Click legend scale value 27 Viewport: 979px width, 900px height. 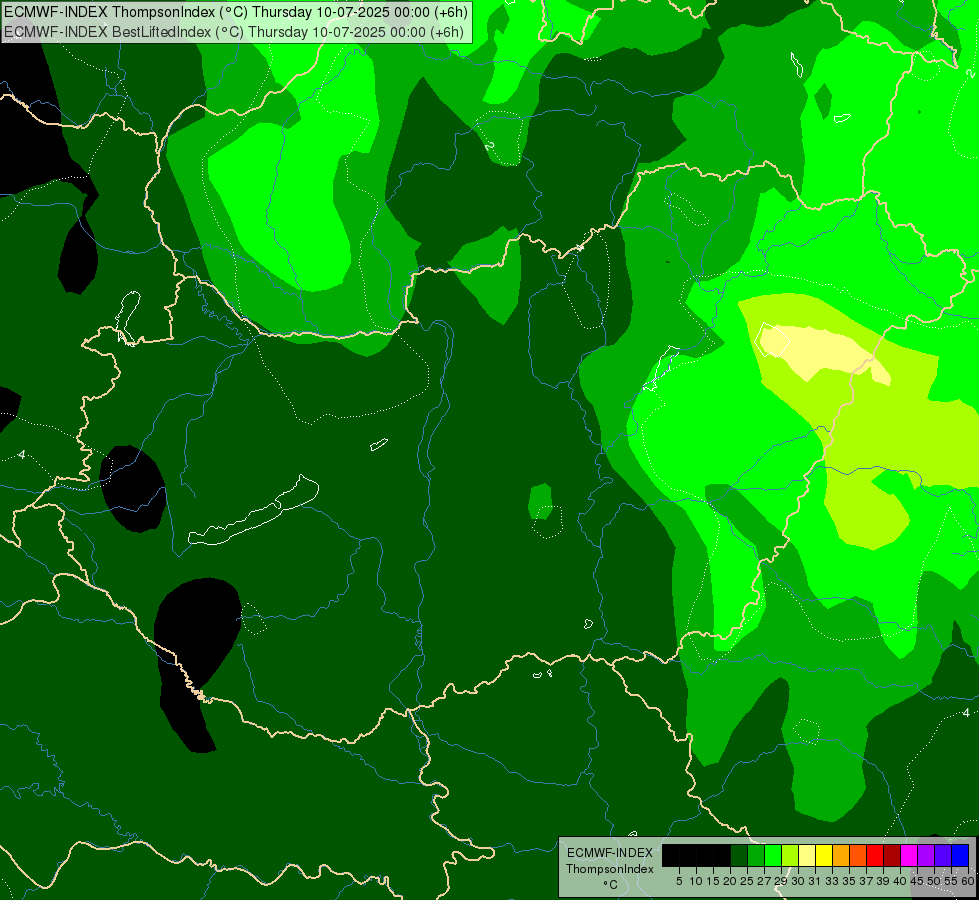coord(764,881)
